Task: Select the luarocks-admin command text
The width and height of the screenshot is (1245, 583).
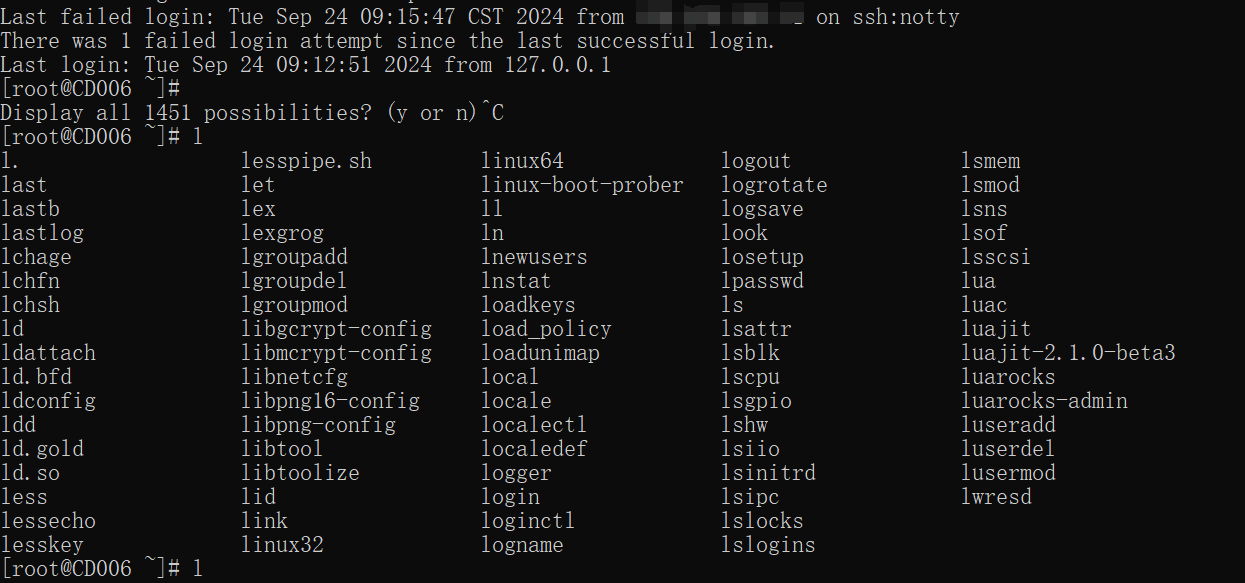Action: tap(1044, 401)
